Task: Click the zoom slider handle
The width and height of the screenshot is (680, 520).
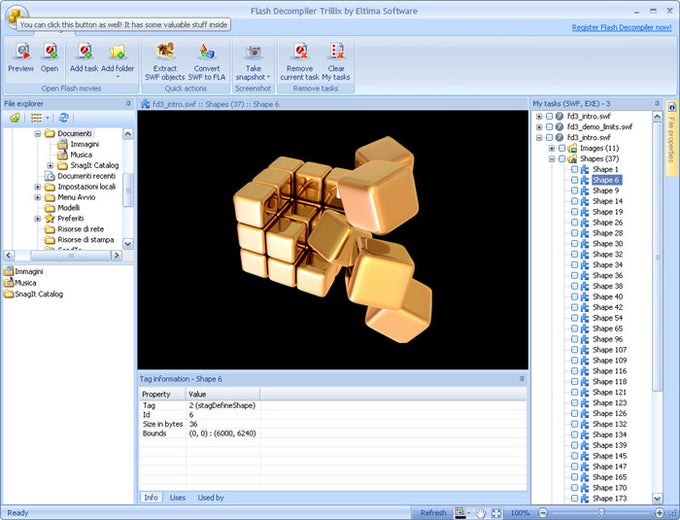Action: 601,513
